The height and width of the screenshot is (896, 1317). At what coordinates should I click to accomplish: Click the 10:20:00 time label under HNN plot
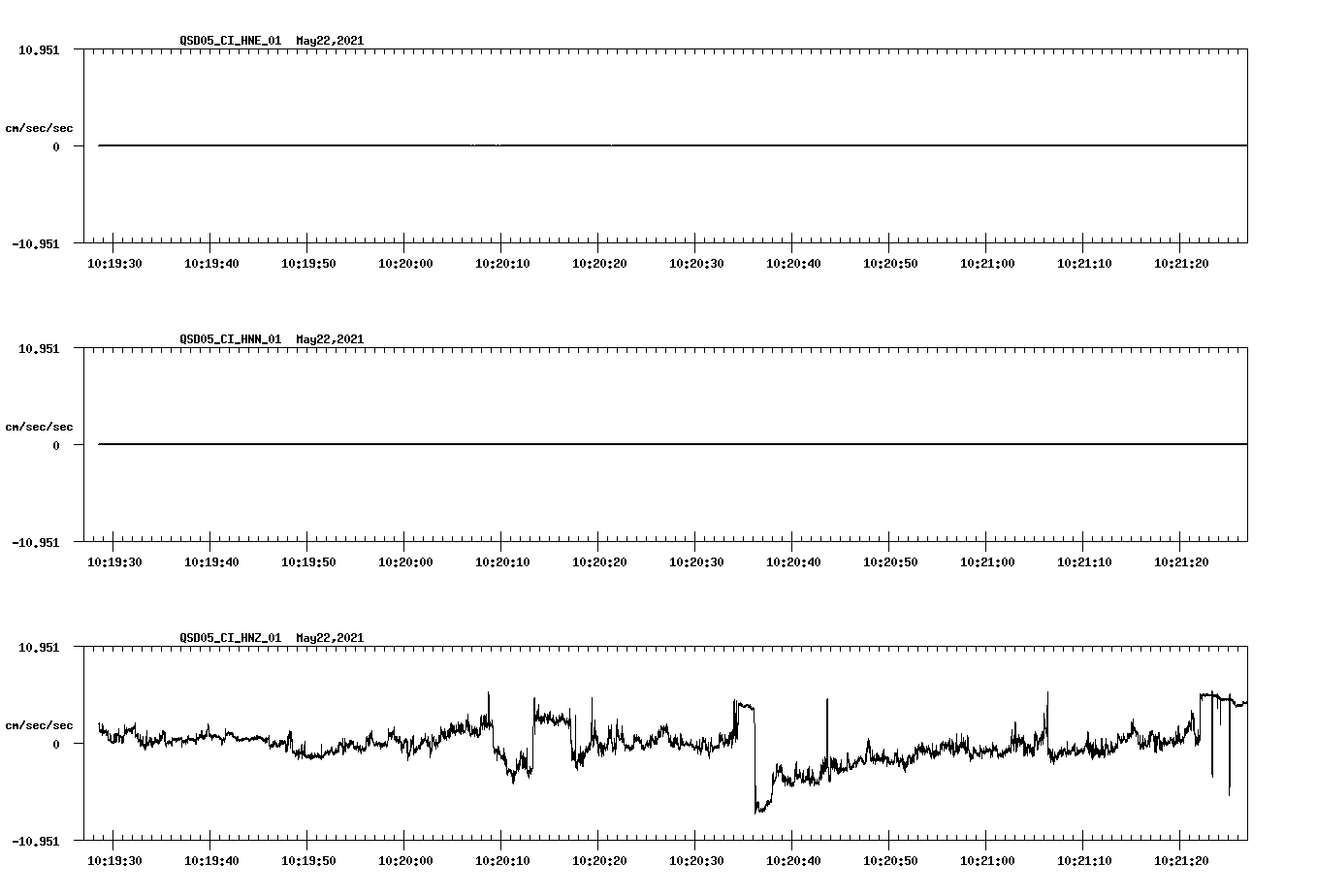pyautogui.click(x=405, y=561)
